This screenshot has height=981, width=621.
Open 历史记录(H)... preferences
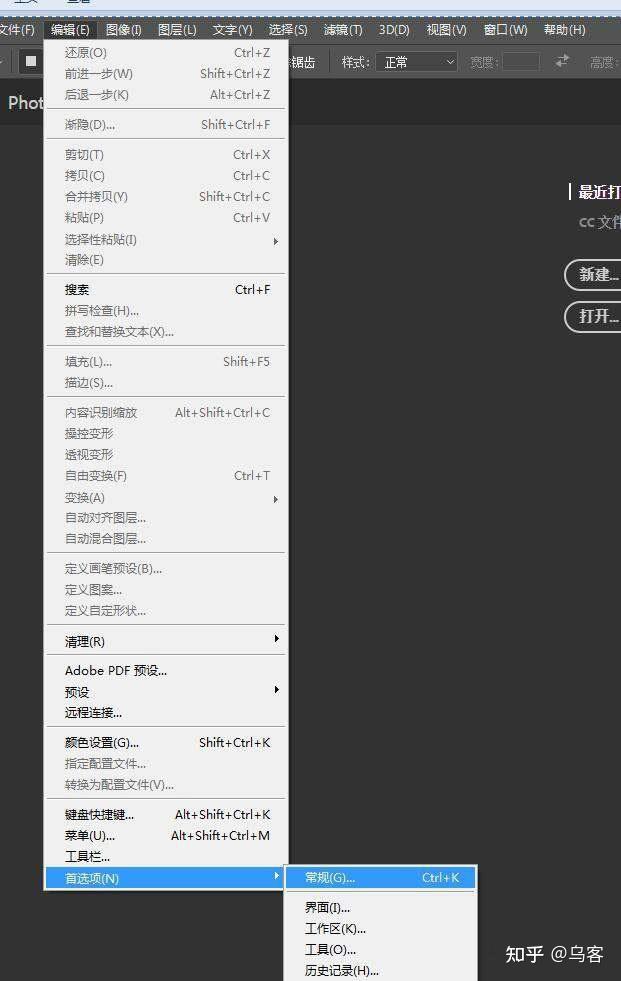[x=381, y=970]
